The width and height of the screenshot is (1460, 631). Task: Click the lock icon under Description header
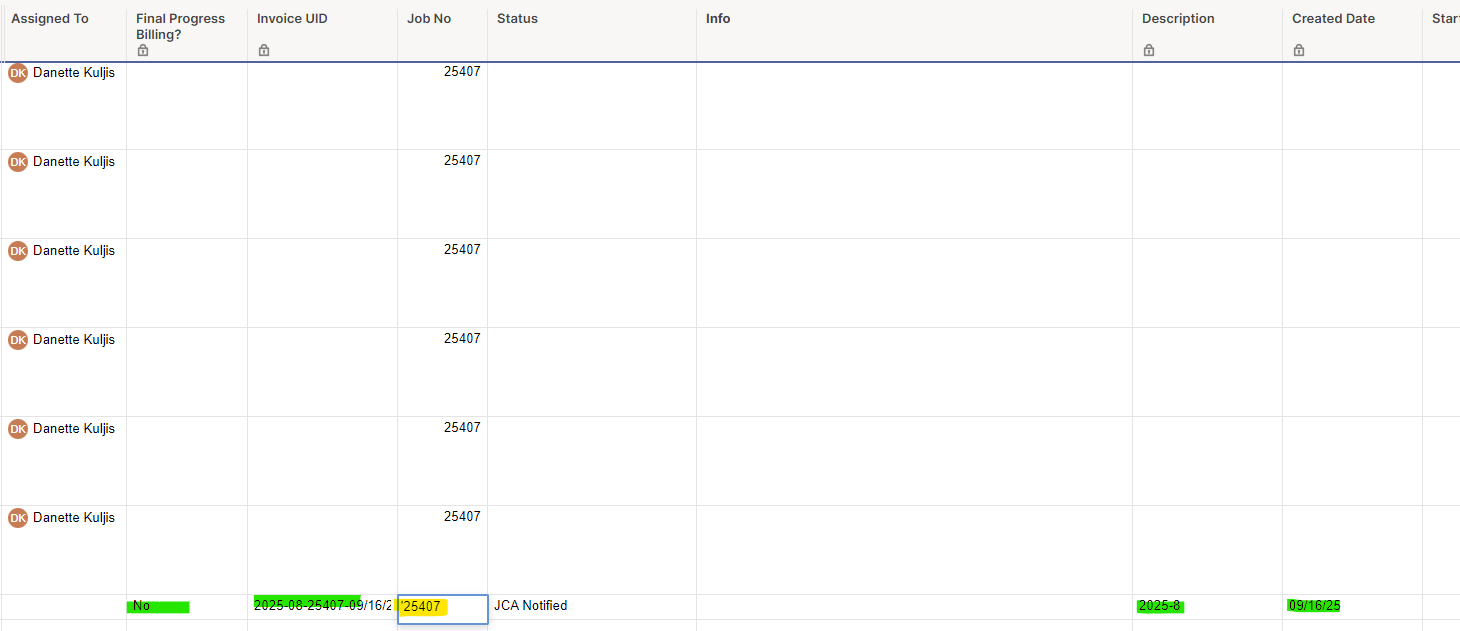click(x=1149, y=50)
